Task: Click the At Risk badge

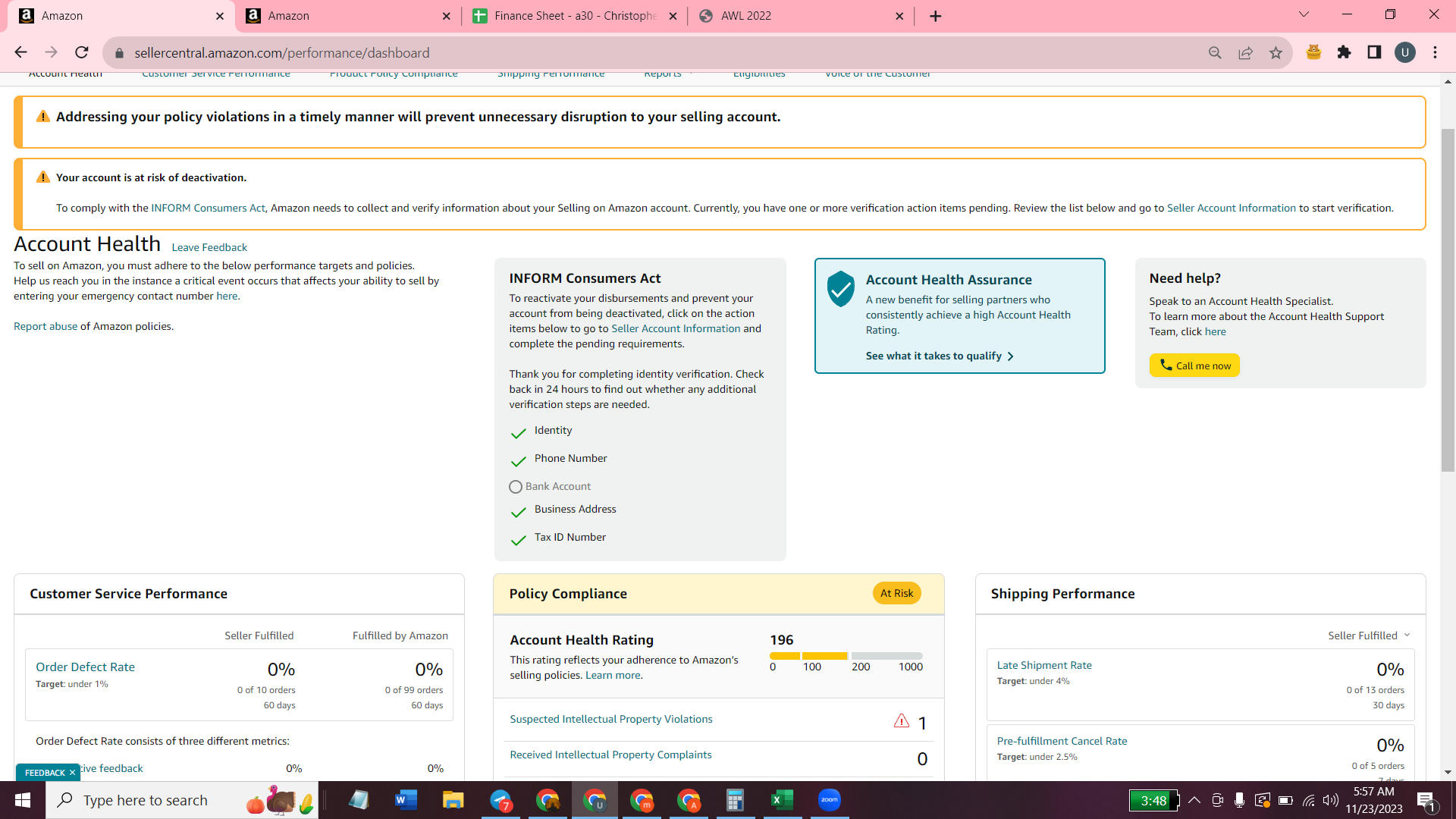Action: (x=896, y=593)
